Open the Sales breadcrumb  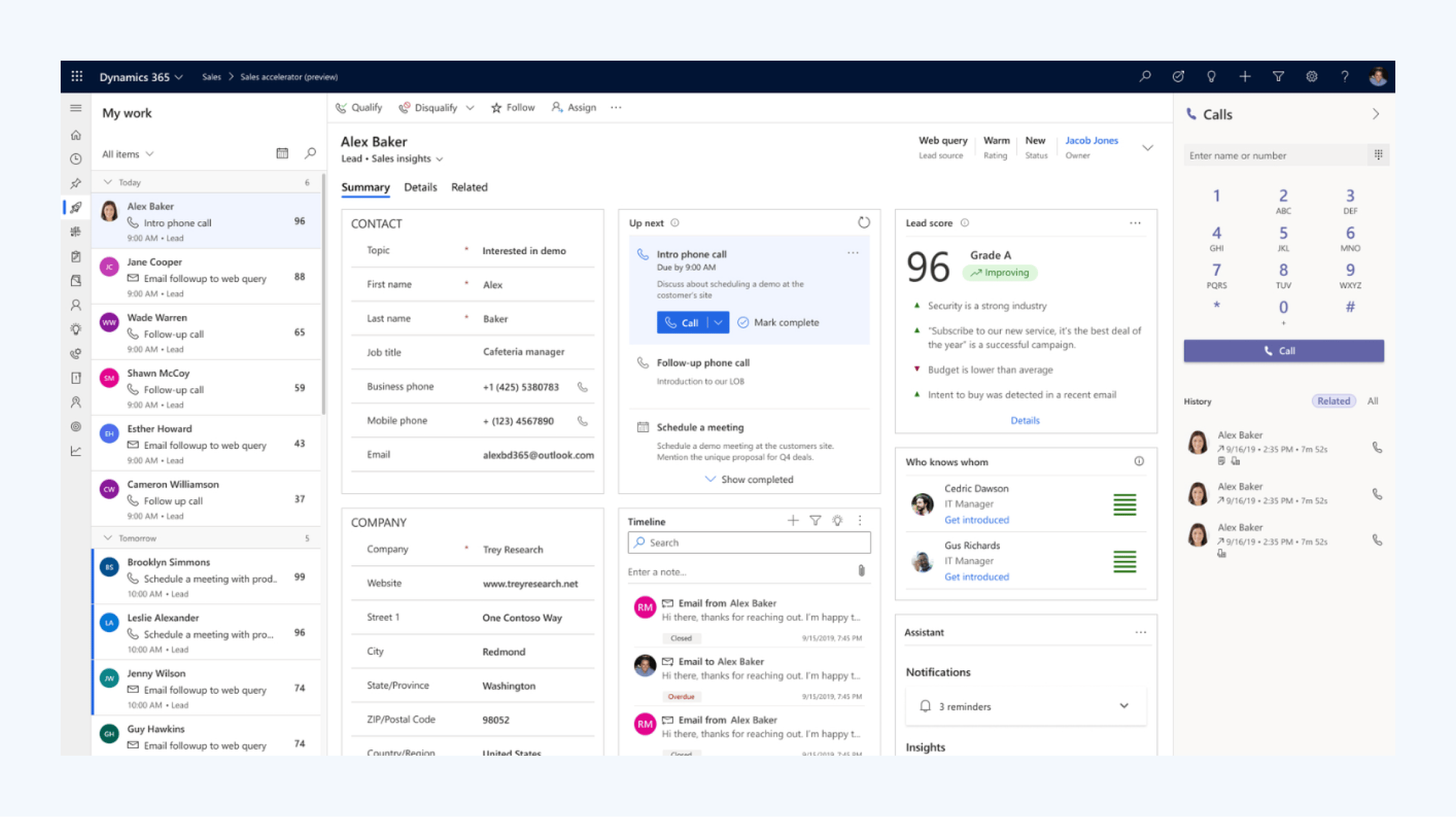tap(211, 76)
